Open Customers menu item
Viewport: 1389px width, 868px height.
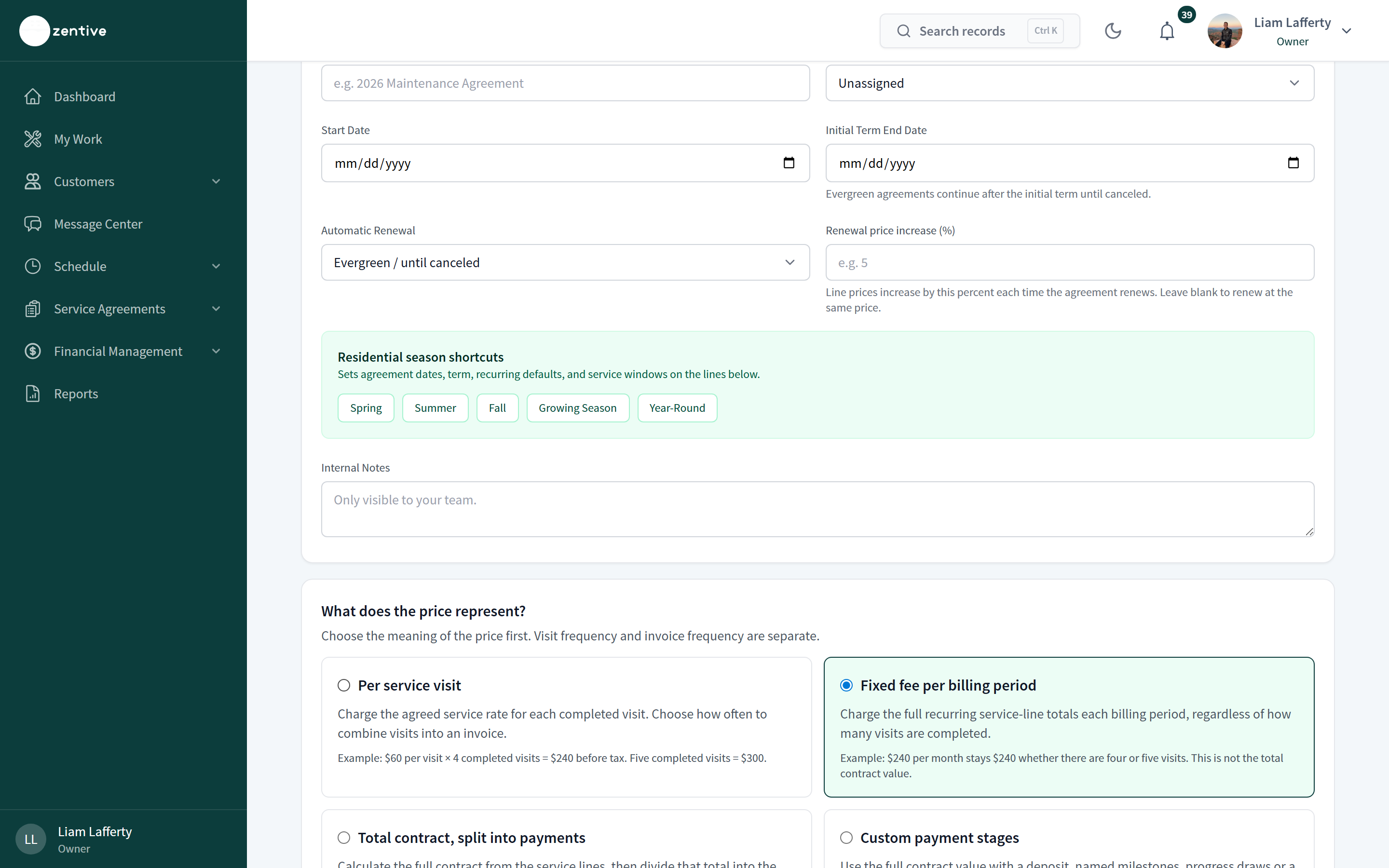click(x=84, y=181)
